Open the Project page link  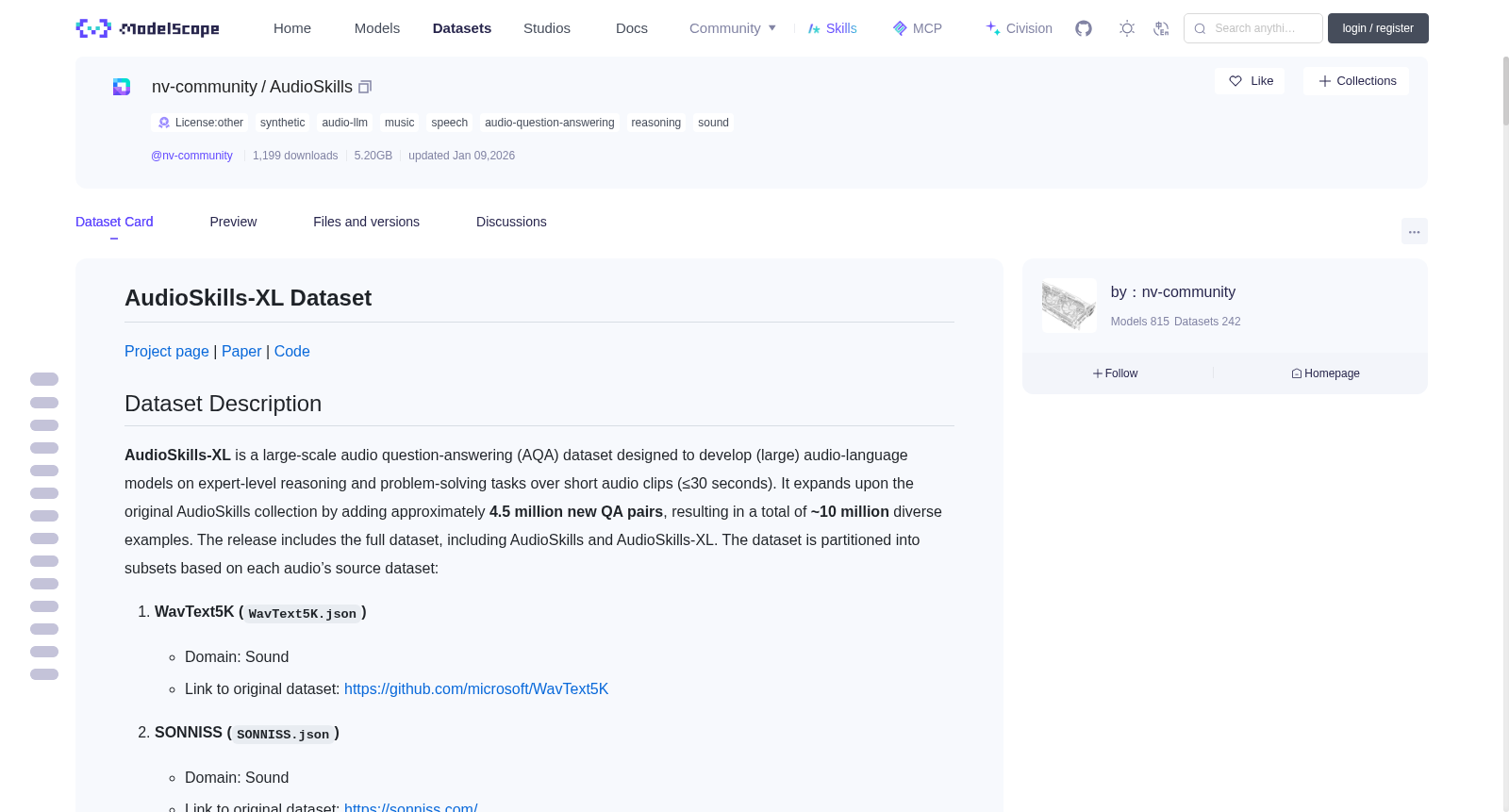click(167, 351)
